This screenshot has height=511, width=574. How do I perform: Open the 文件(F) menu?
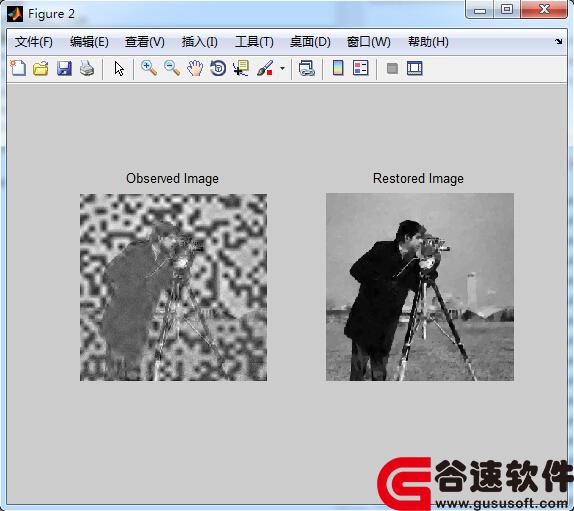34,42
